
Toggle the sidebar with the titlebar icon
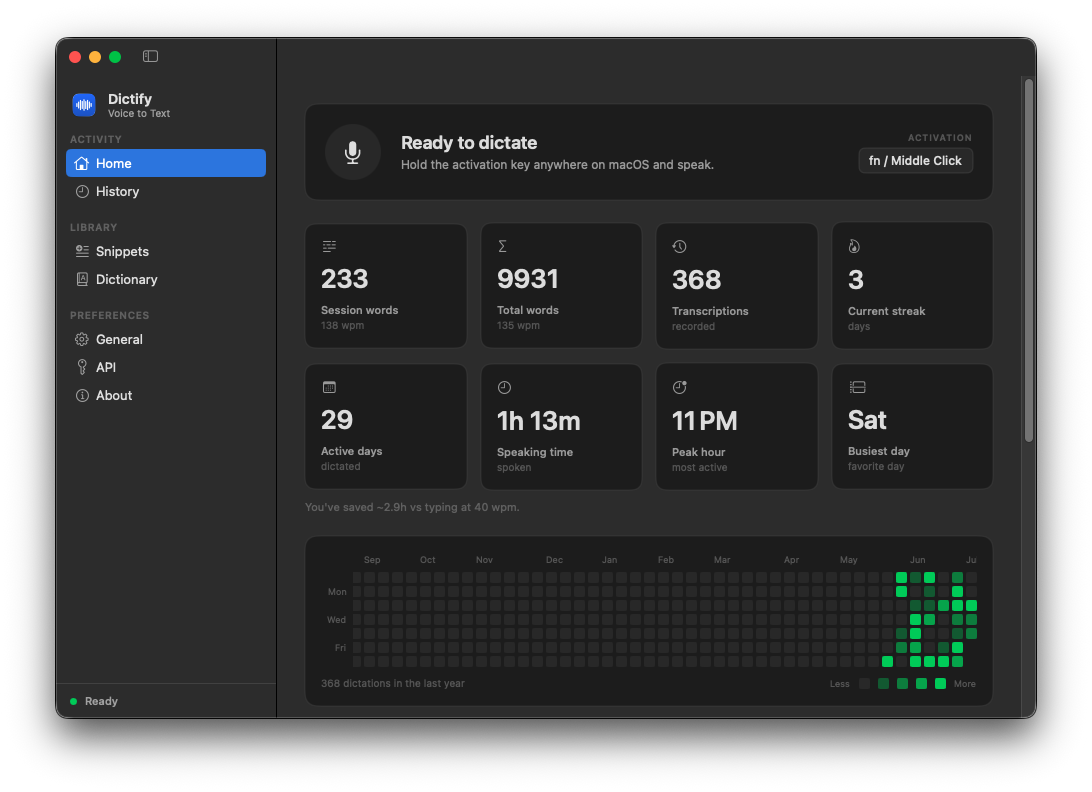click(x=150, y=56)
